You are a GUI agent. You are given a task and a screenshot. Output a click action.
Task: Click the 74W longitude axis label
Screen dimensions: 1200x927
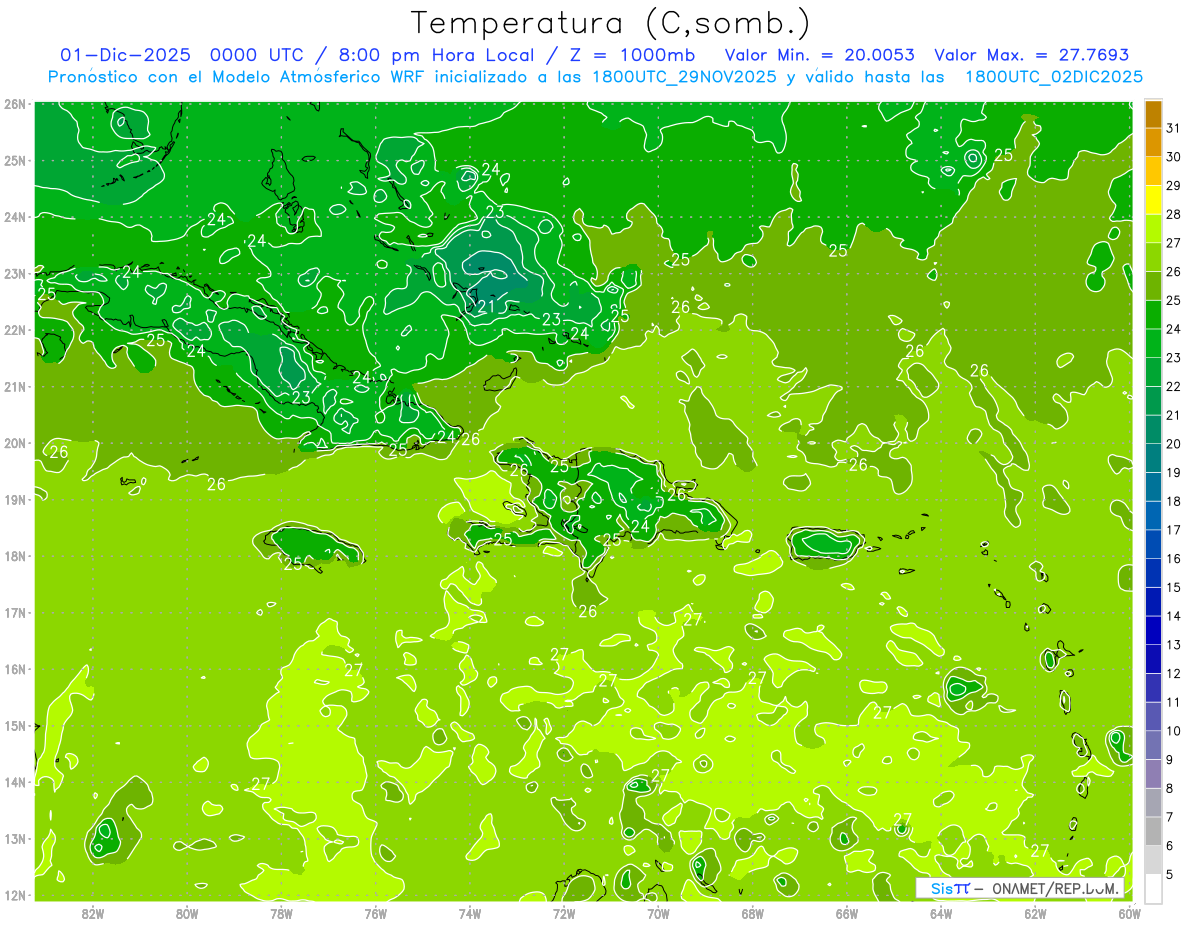point(470,913)
